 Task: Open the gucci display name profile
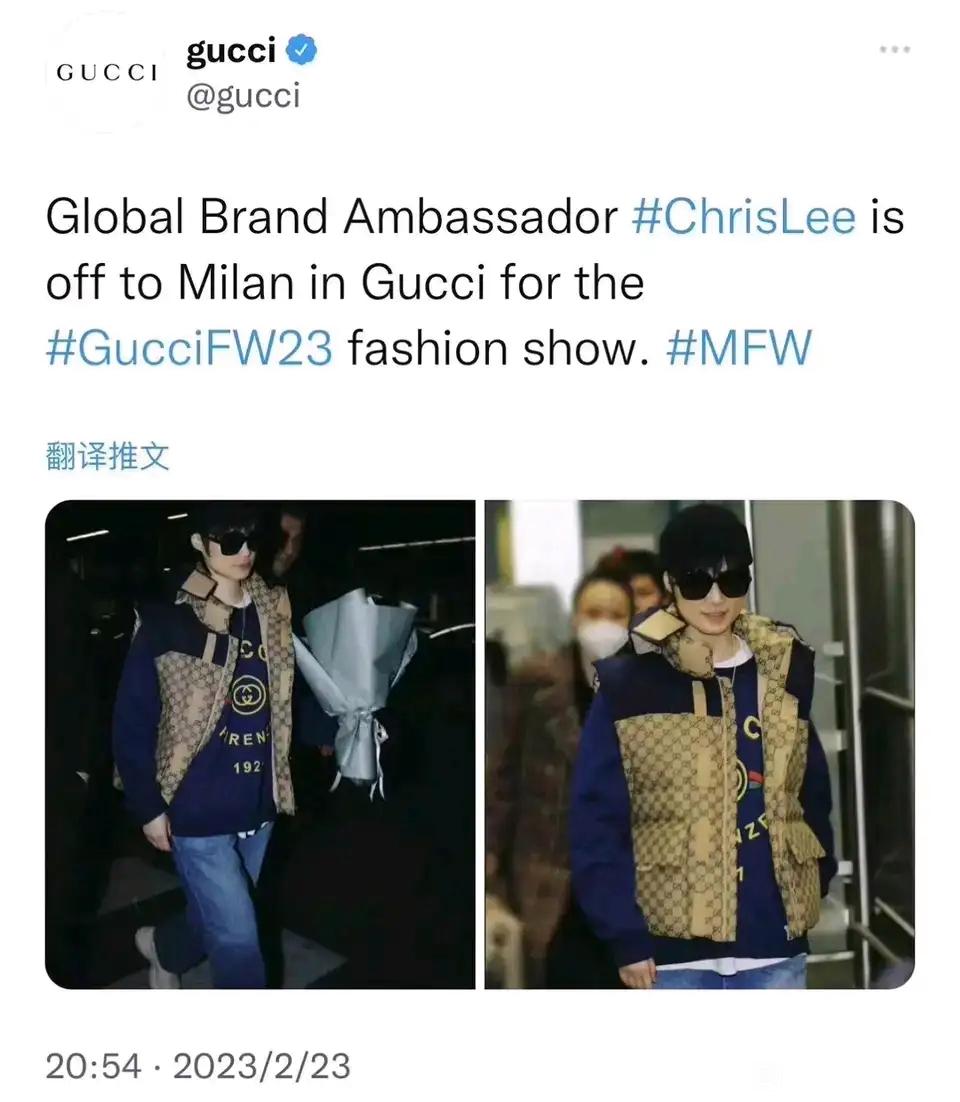231,52
